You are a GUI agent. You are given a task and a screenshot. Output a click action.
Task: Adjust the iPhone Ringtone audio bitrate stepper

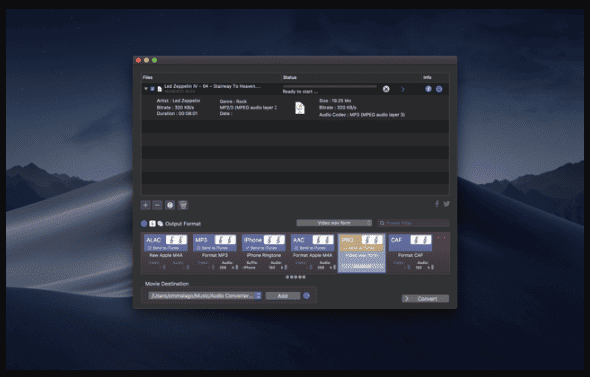[x=286, y=268]
